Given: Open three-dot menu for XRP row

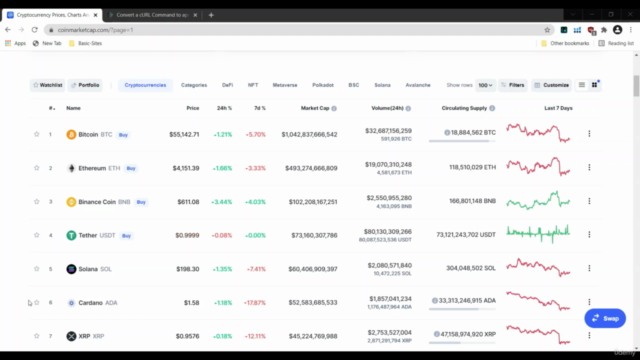Looking at the screenshot, I should tap(589, 335).
